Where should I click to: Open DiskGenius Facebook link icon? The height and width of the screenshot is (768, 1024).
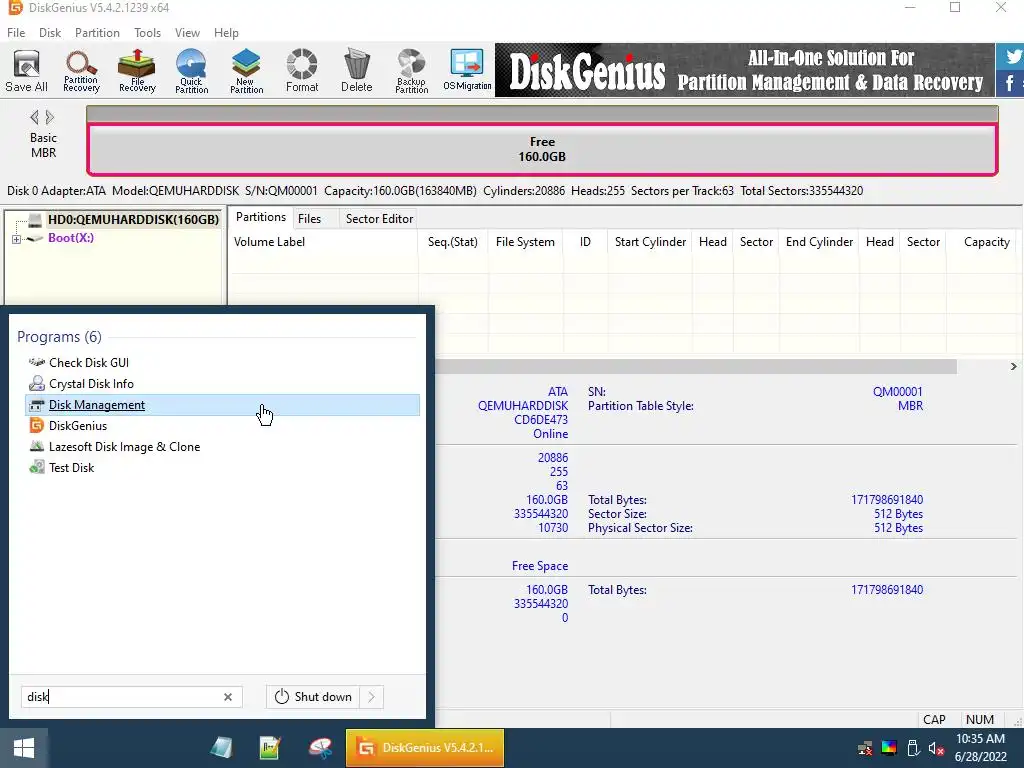[x=1010, y=83]
